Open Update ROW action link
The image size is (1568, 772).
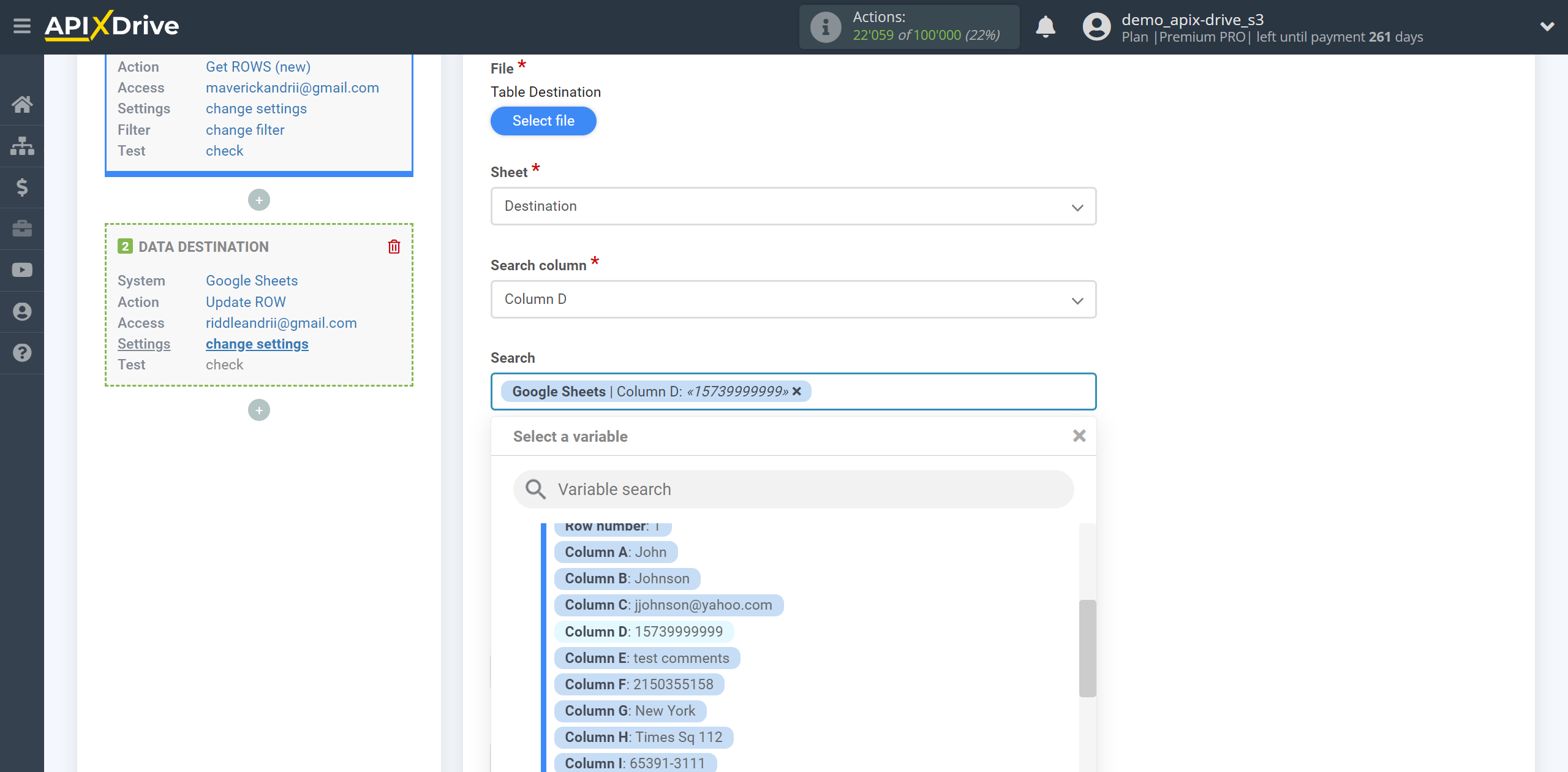pyautogui.click(x=246, y=302)
